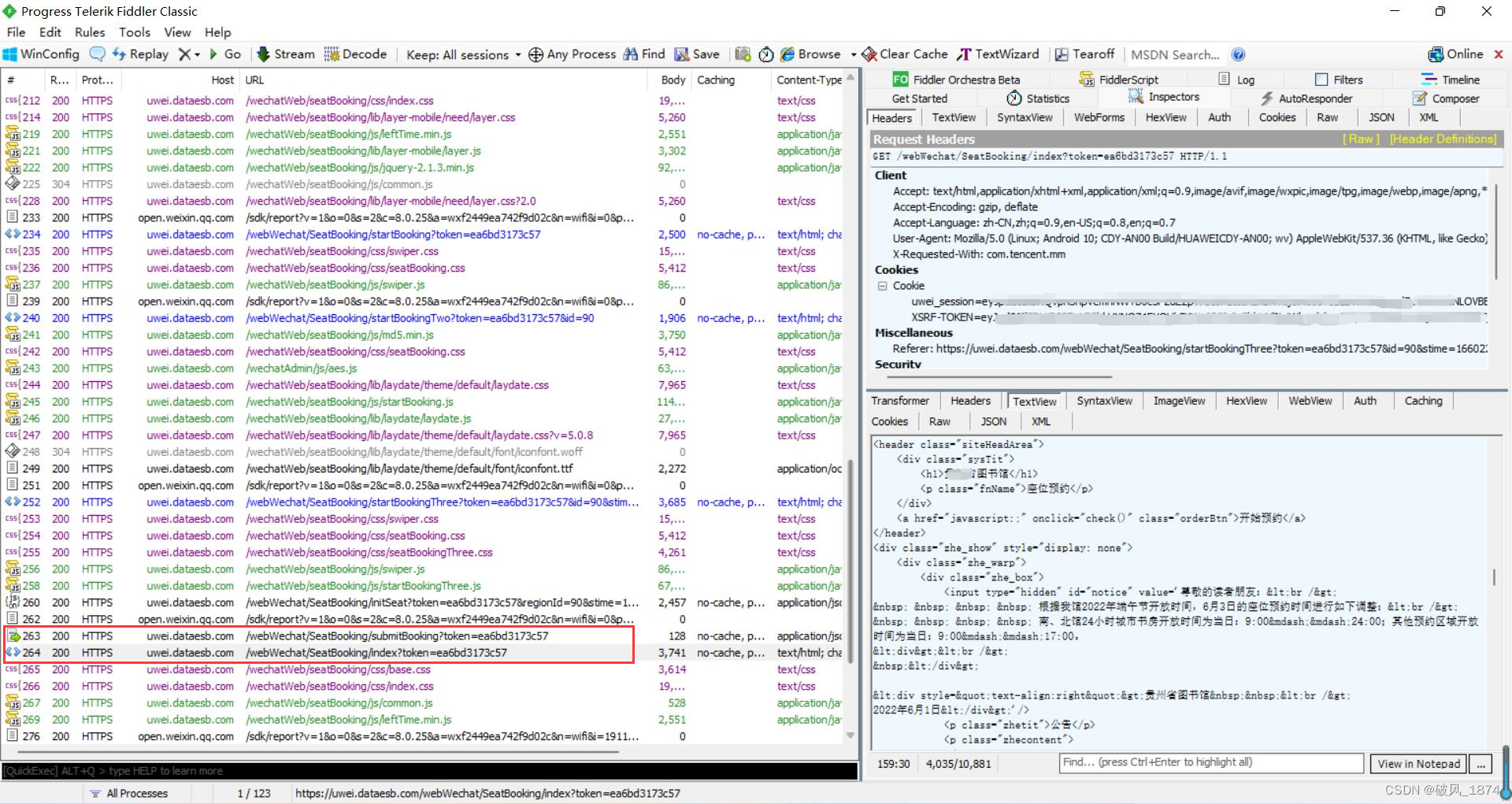Click the Replay button
Screen dimensions: 1512x804
pyautogui.click(x=140, y=54)
